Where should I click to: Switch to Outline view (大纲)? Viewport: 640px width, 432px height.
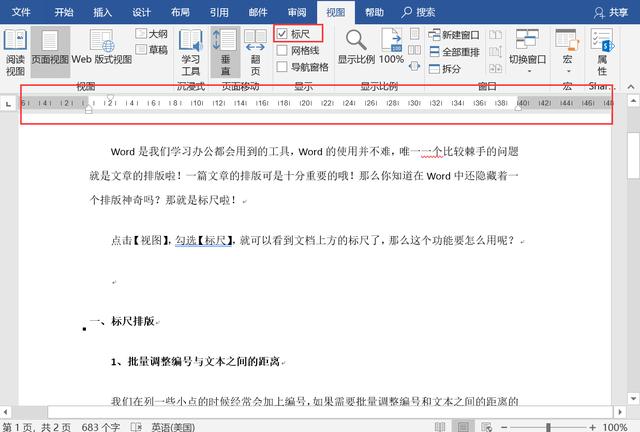click(x=151, y=33)
